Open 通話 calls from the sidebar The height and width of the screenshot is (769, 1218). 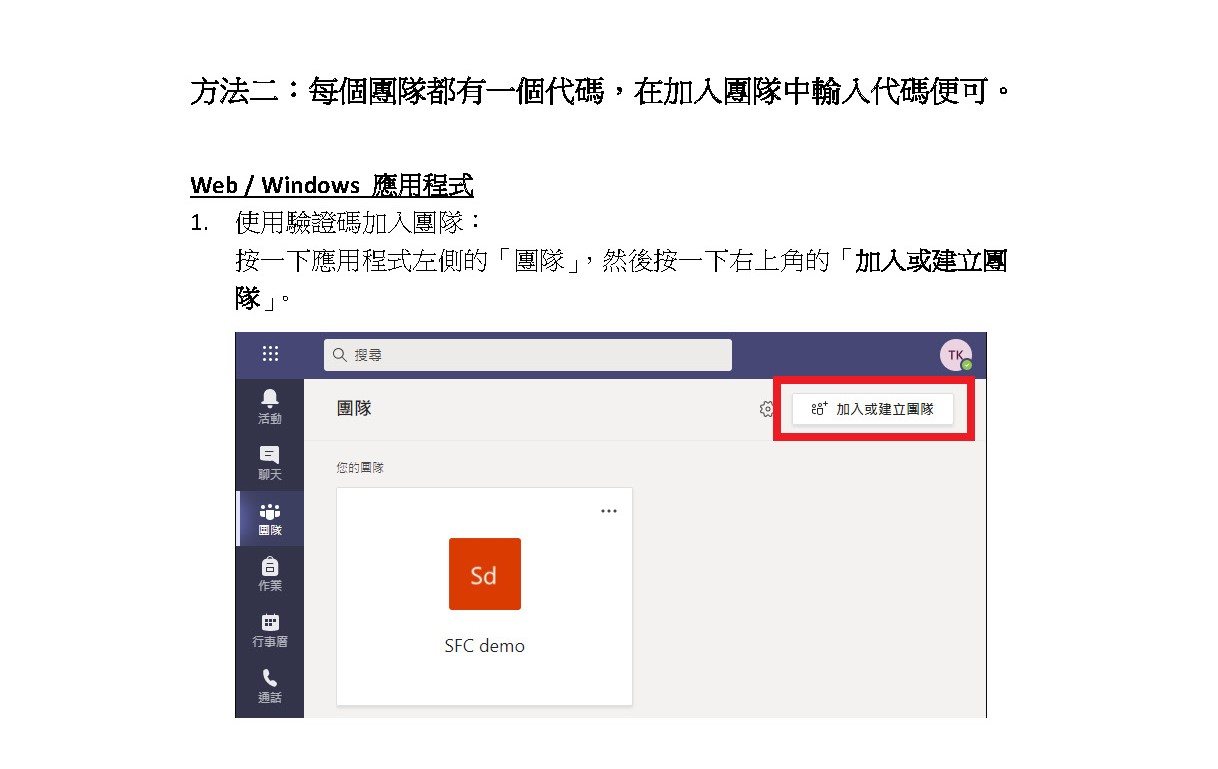pyautogui.click(x=270, y=686)
